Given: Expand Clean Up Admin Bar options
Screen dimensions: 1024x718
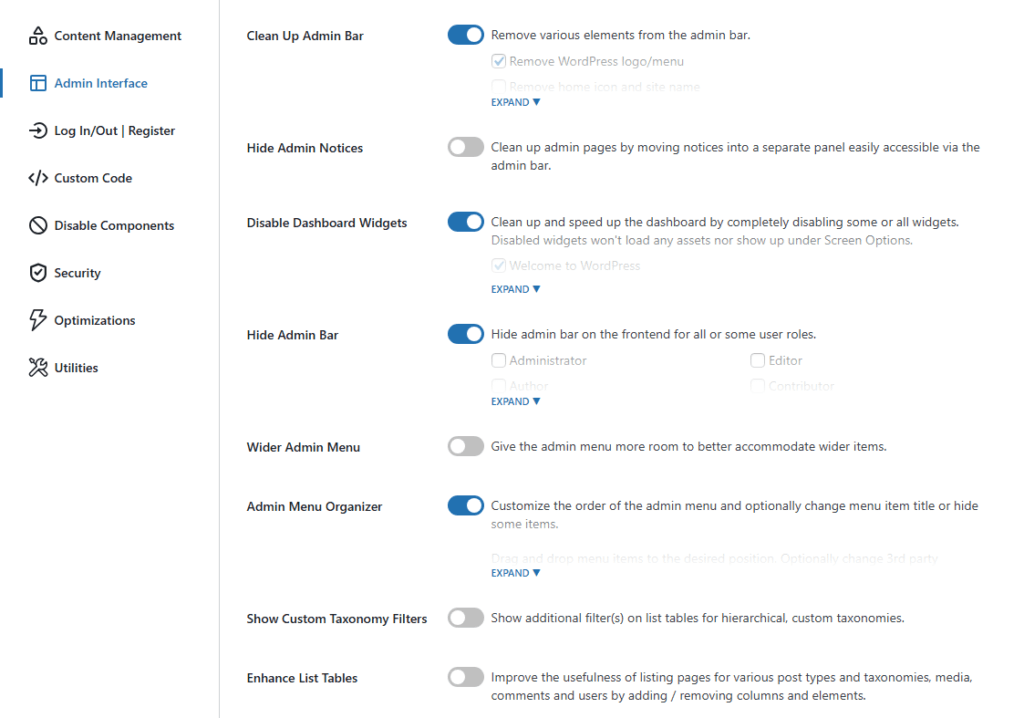Looking at the screenshot, I should (x=515, y=103).
